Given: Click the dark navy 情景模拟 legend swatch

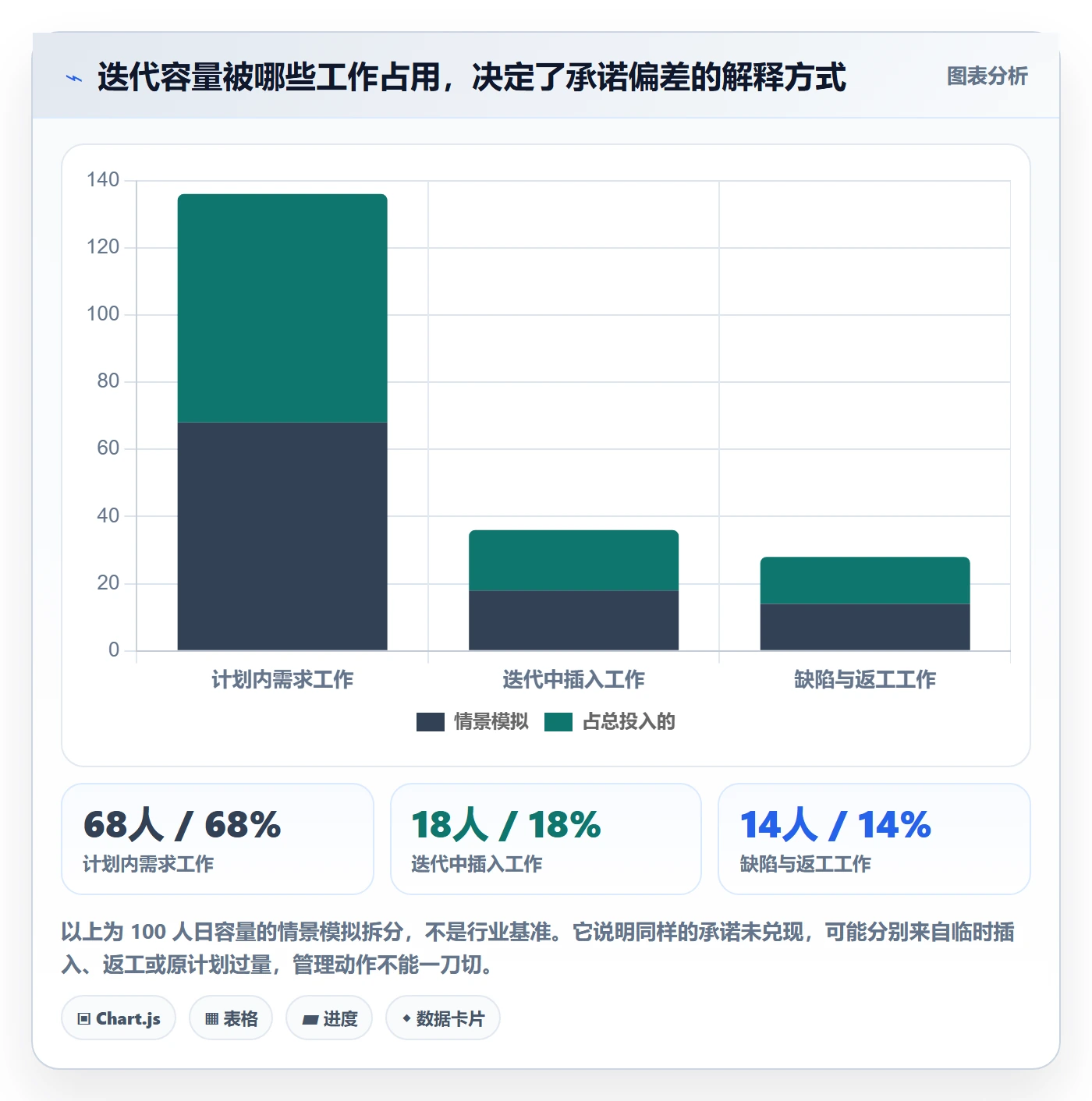Looking at the screenshot, I should pyautogui.click(x=431, y=722).
